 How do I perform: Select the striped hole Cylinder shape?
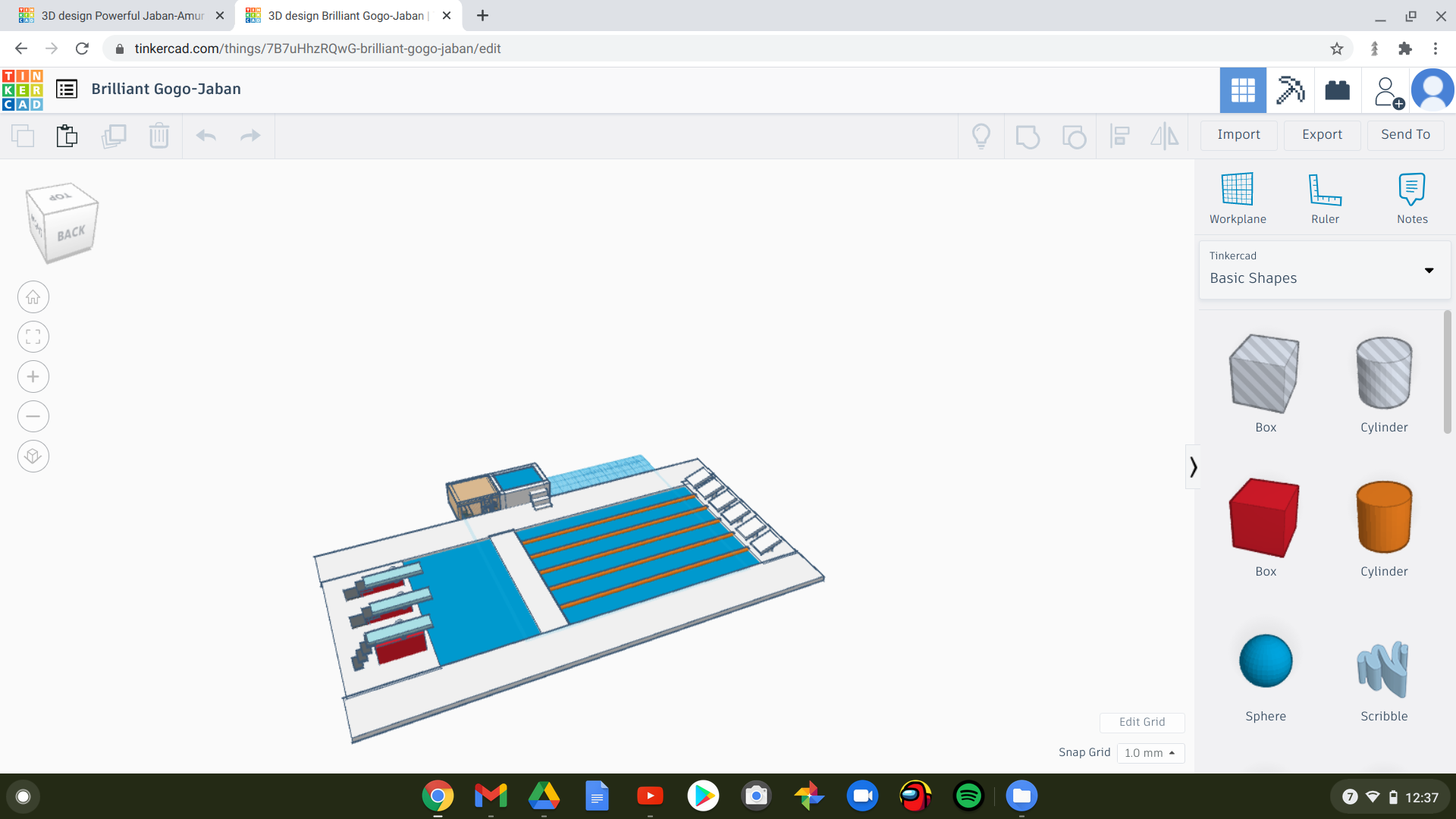point(1384,374)
